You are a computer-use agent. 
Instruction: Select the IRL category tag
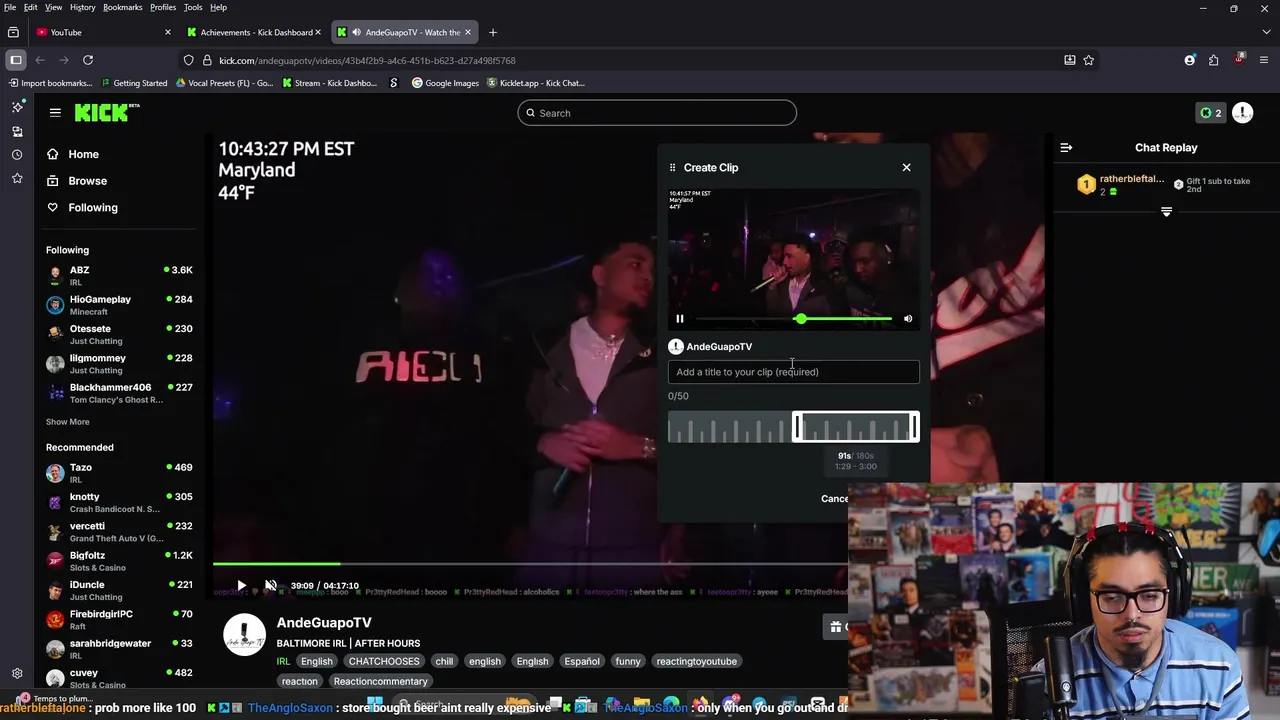click(x=283, y=661)
